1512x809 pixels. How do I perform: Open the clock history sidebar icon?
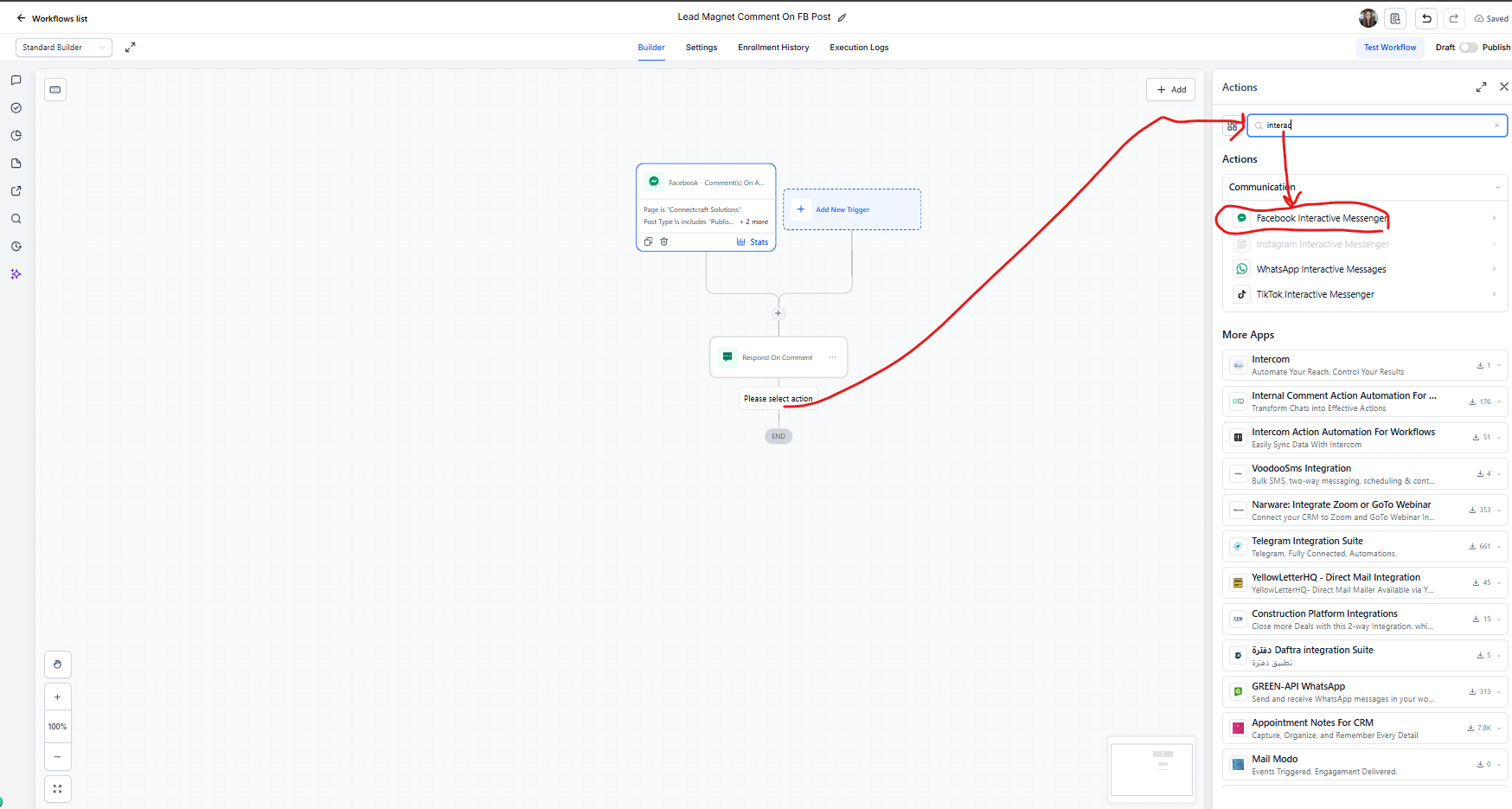(16, 247)
